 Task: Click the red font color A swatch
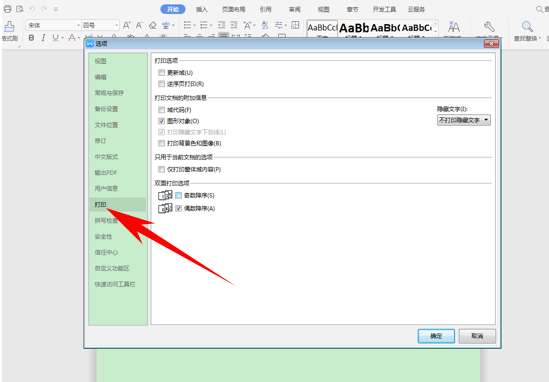point(72,38)
